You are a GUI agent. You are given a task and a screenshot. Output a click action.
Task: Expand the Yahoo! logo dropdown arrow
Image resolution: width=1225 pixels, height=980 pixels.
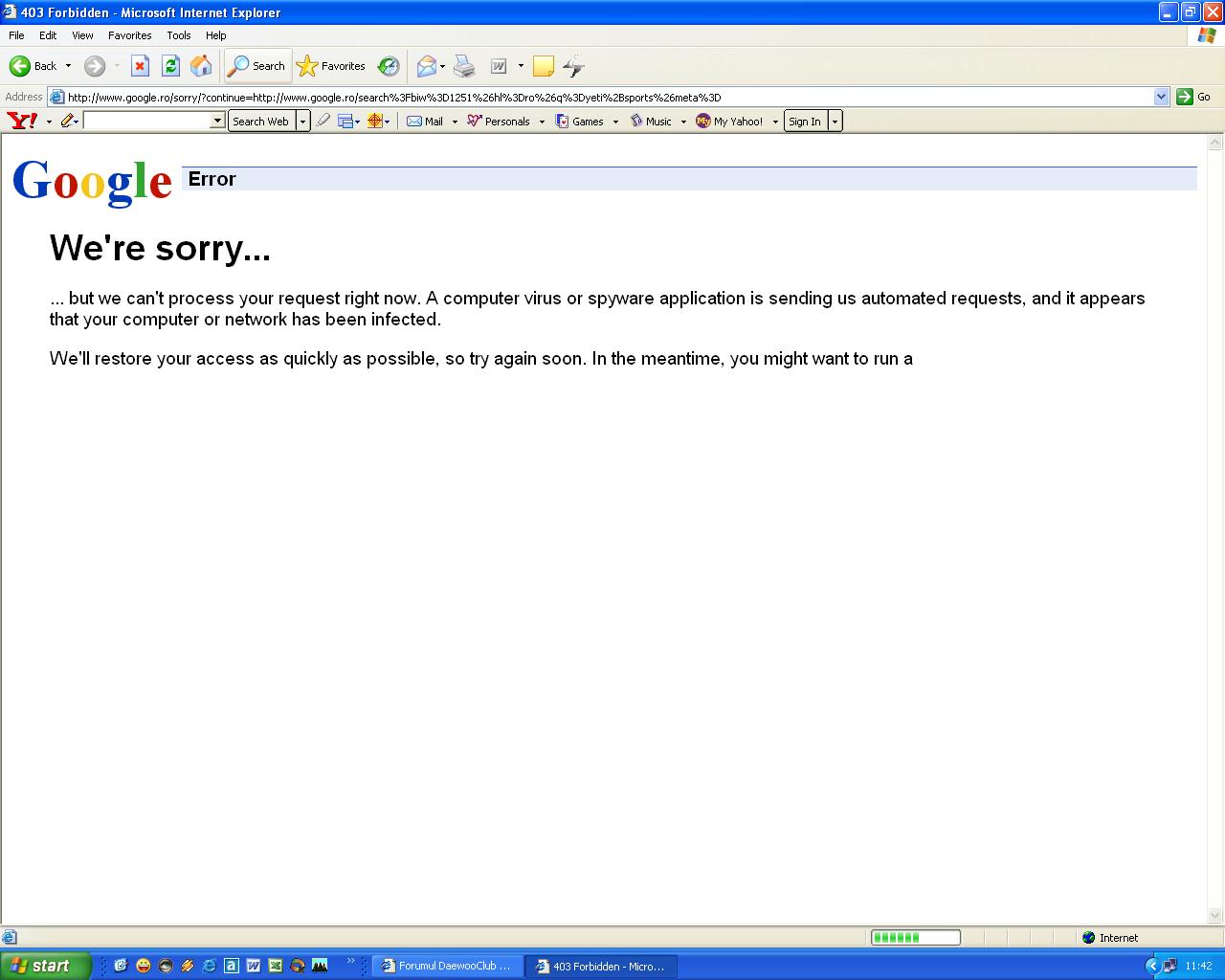pos(49,122)
